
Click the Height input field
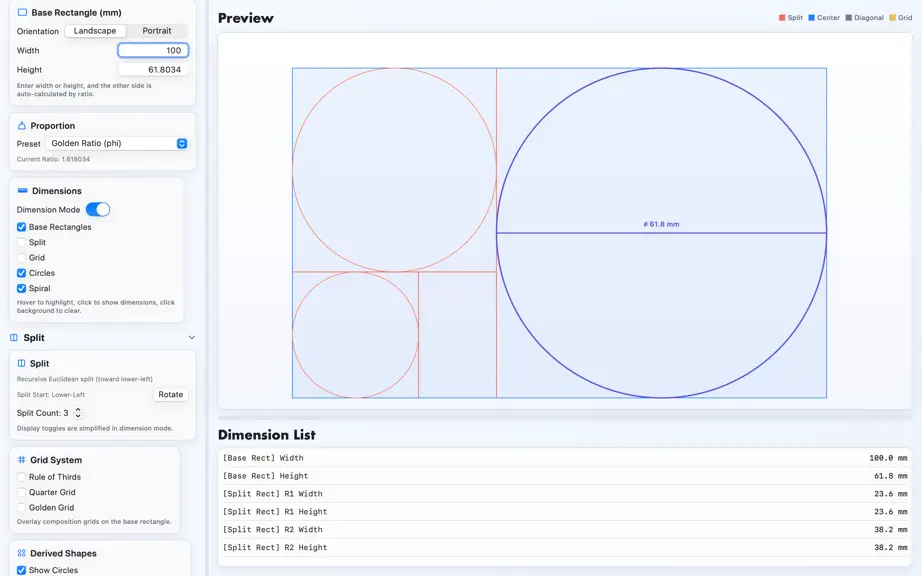point(153,69)
